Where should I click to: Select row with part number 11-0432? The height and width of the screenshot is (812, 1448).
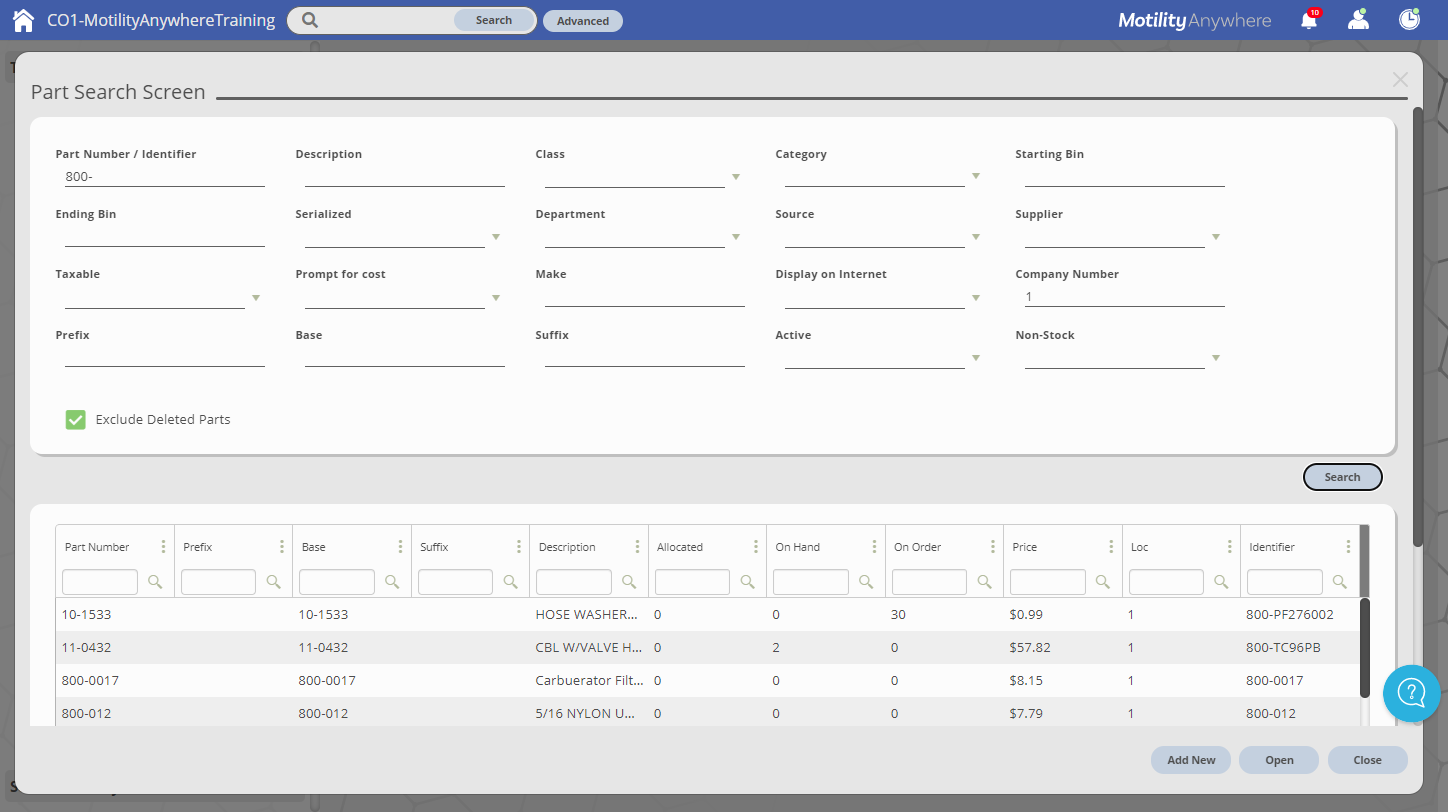point(707,647)
